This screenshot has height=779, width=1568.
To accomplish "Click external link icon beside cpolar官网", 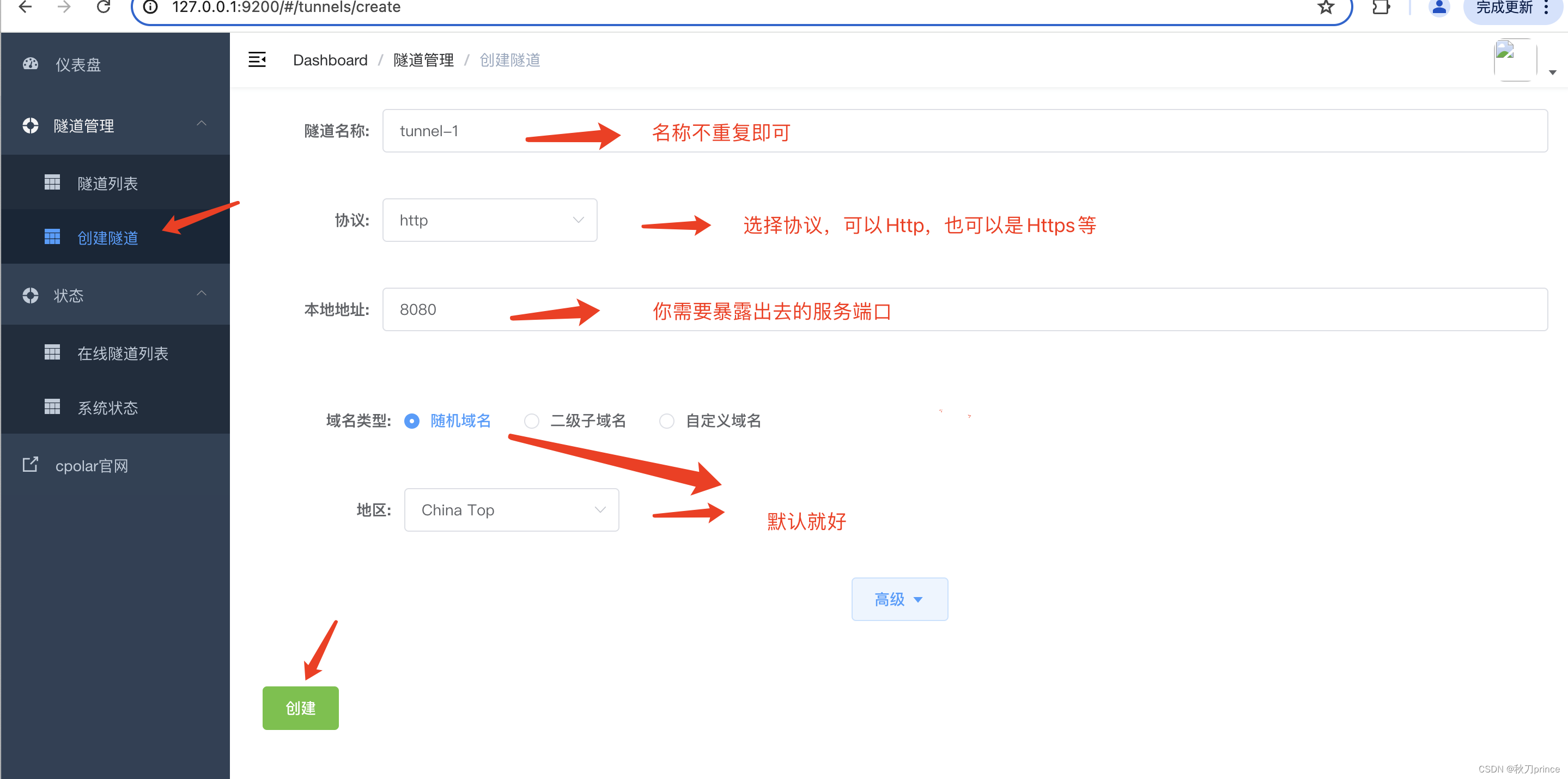I will click(31, 465).
